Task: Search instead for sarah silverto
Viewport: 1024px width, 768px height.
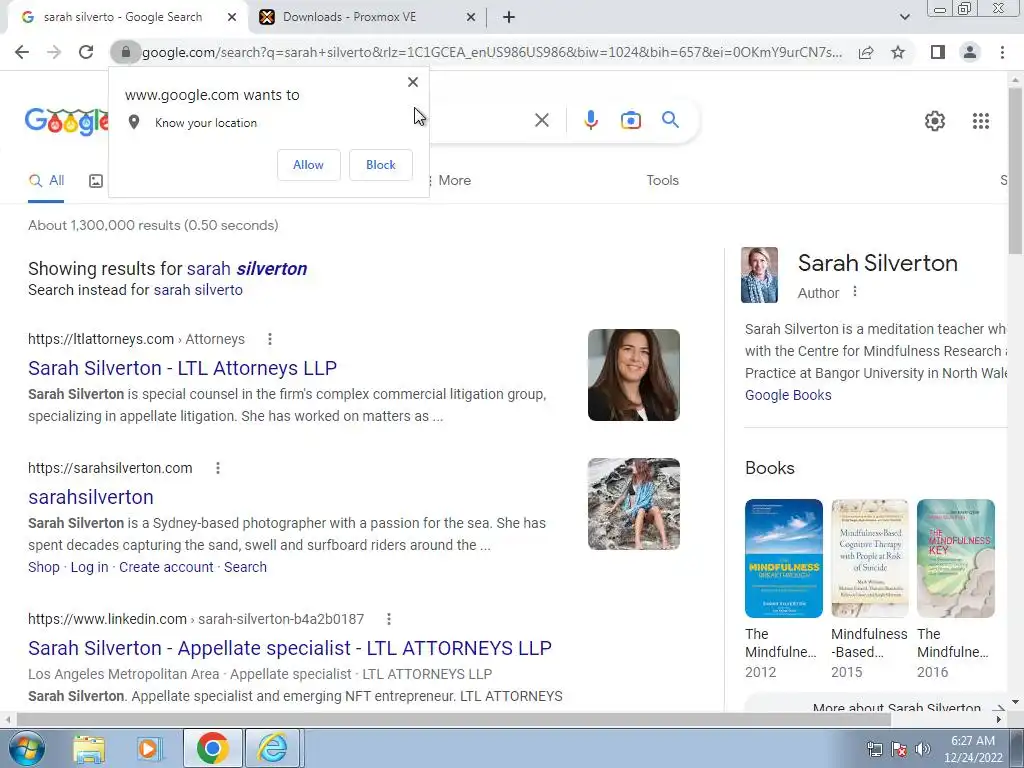Action: coord(198,290)
